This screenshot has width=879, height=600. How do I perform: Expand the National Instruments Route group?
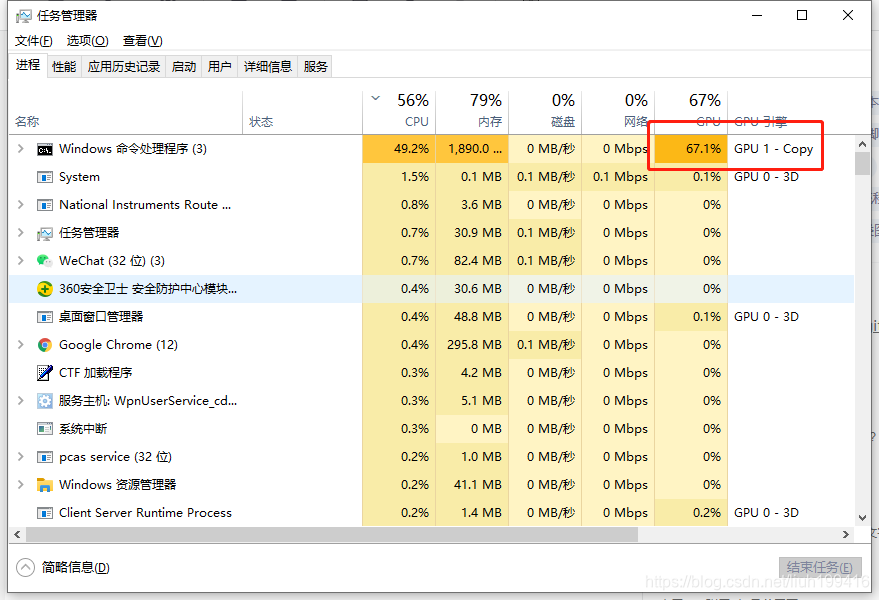pyautogui.click(x=21, y=205)
